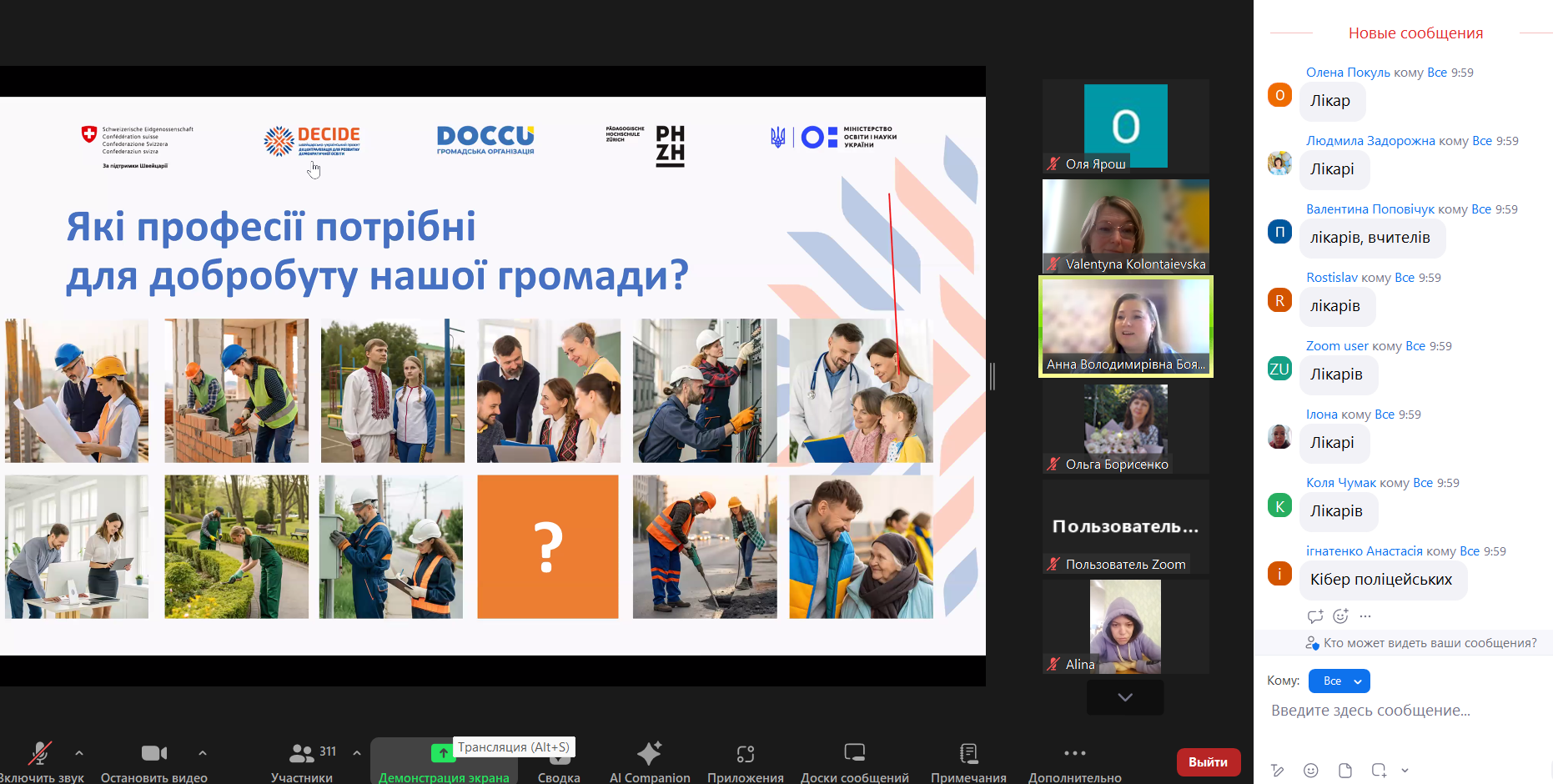This screenshot has width=1553, height=784.
Task: Open the Кому: Все recipient dropdown
Action: (1339, 681)
